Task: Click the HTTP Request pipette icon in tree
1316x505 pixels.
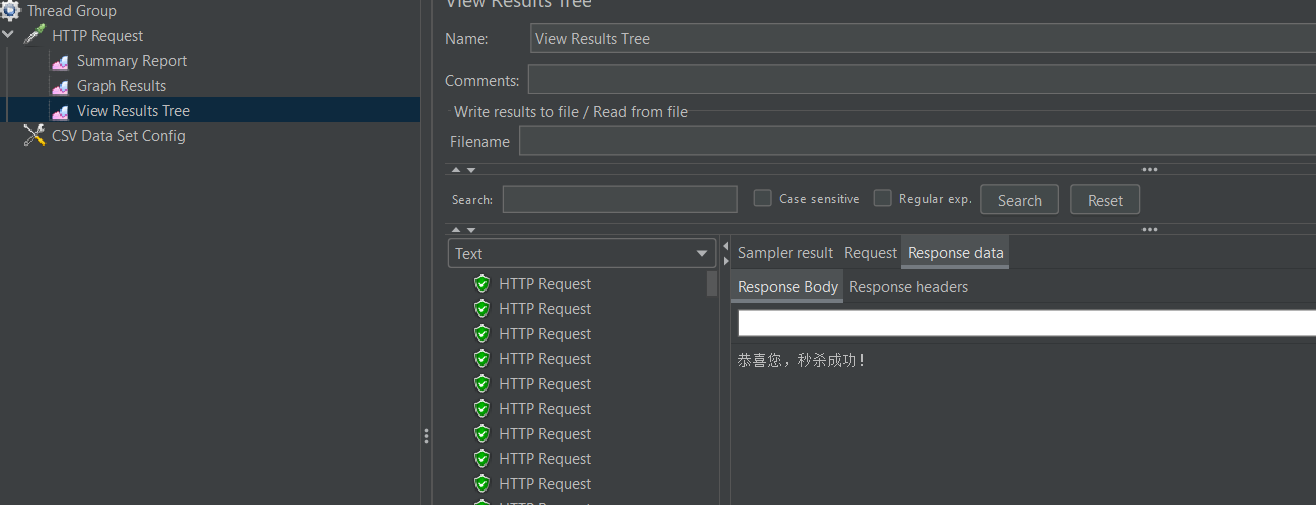Action: pyautogui.click(x=35, y=35)
